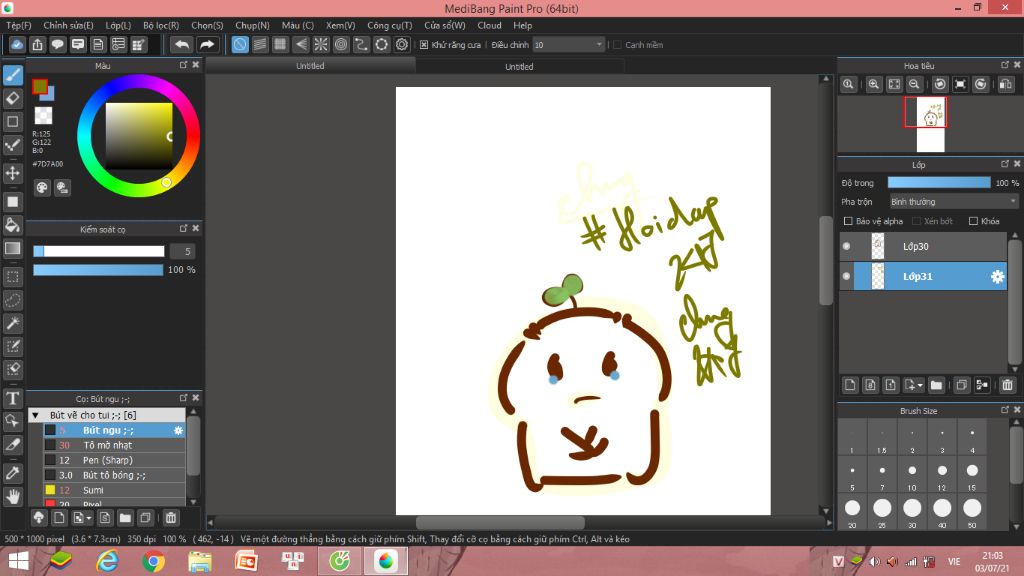Select the Brush tool in the toolbox
This screenshot has width=1024, height=576.
pyautogui.click(x=13, y=75)
